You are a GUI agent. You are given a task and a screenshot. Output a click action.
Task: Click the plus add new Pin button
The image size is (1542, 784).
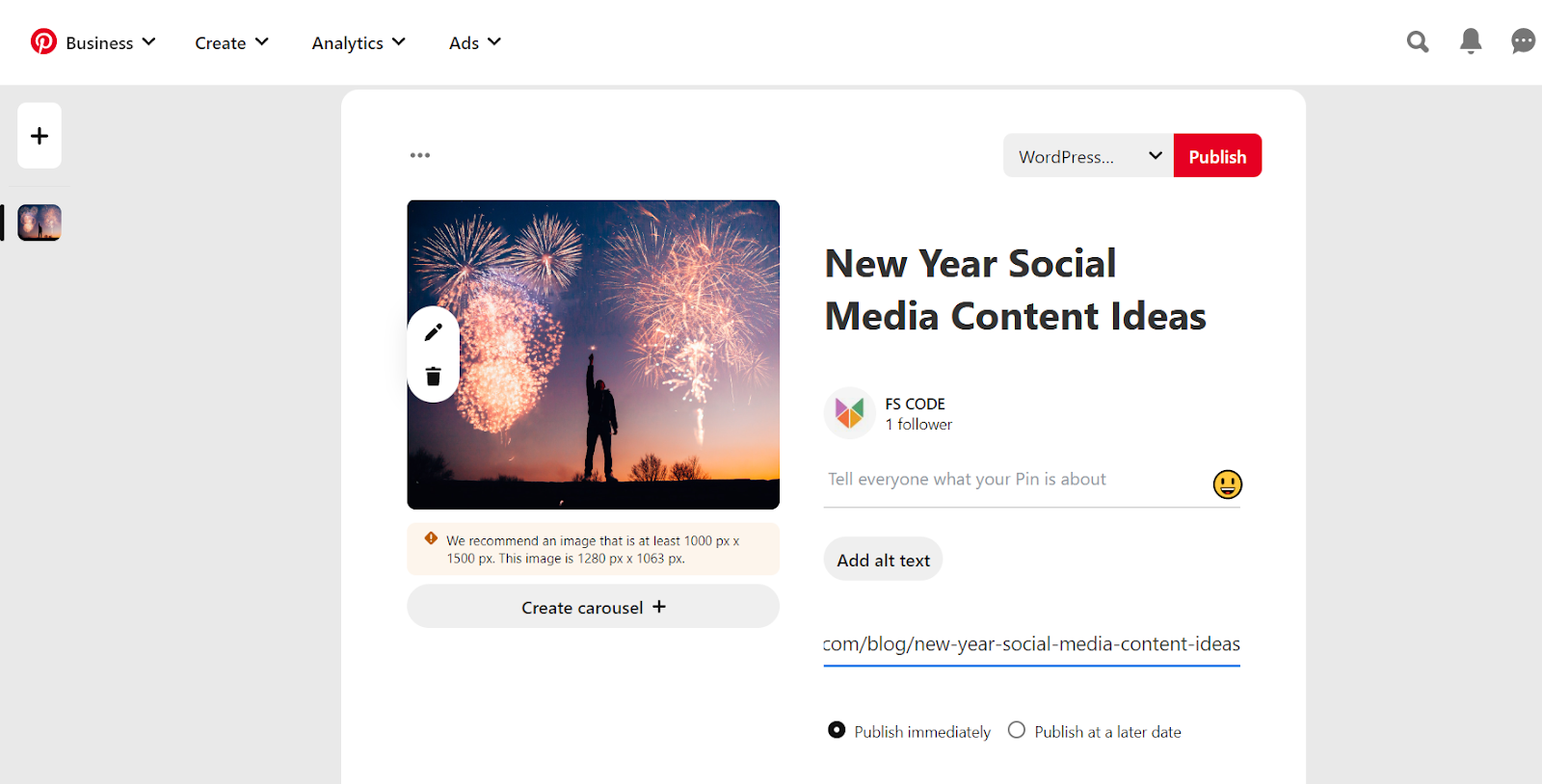click(x=40, y=136)
